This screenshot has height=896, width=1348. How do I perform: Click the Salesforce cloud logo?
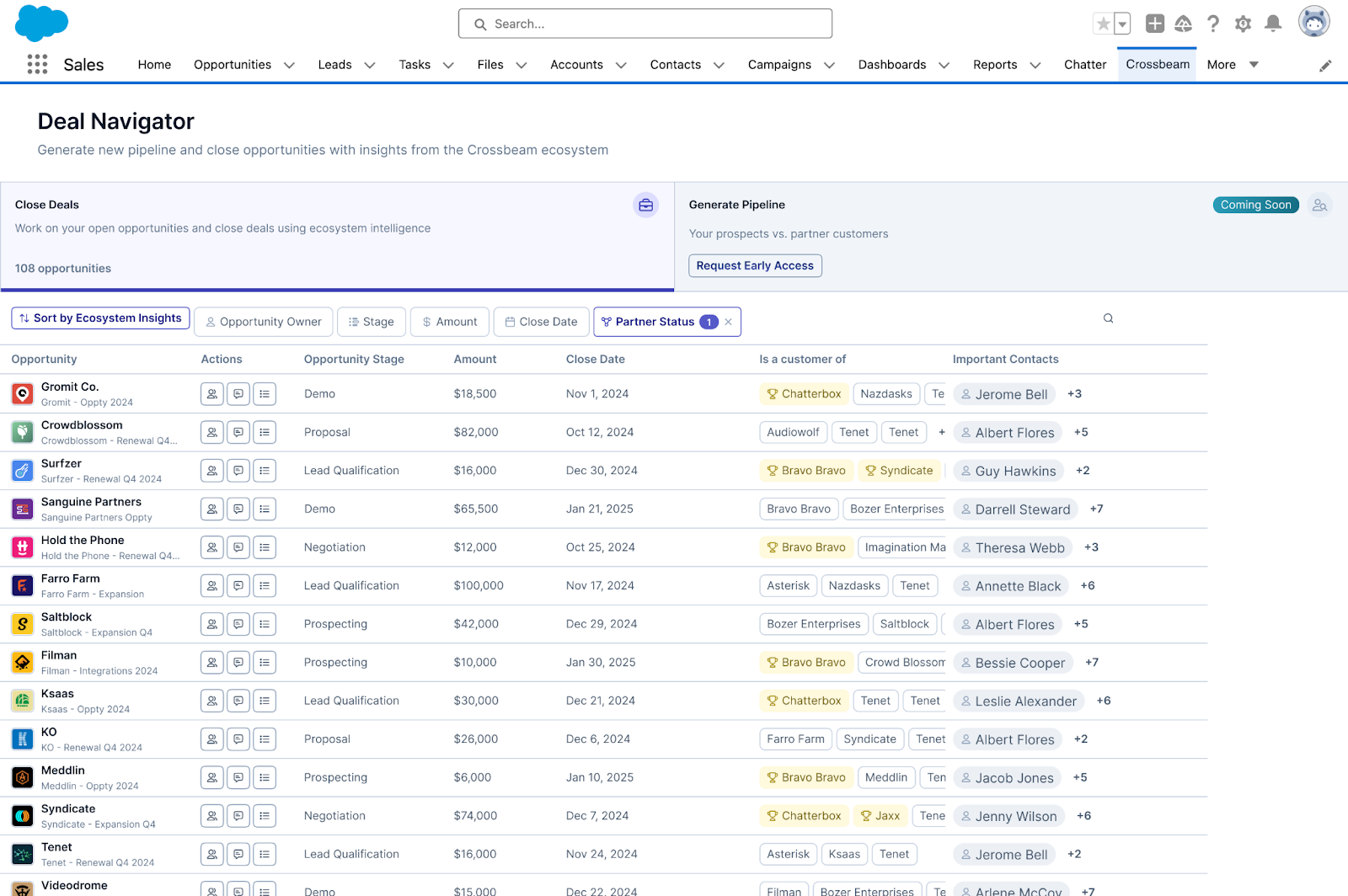click(41, 23)
